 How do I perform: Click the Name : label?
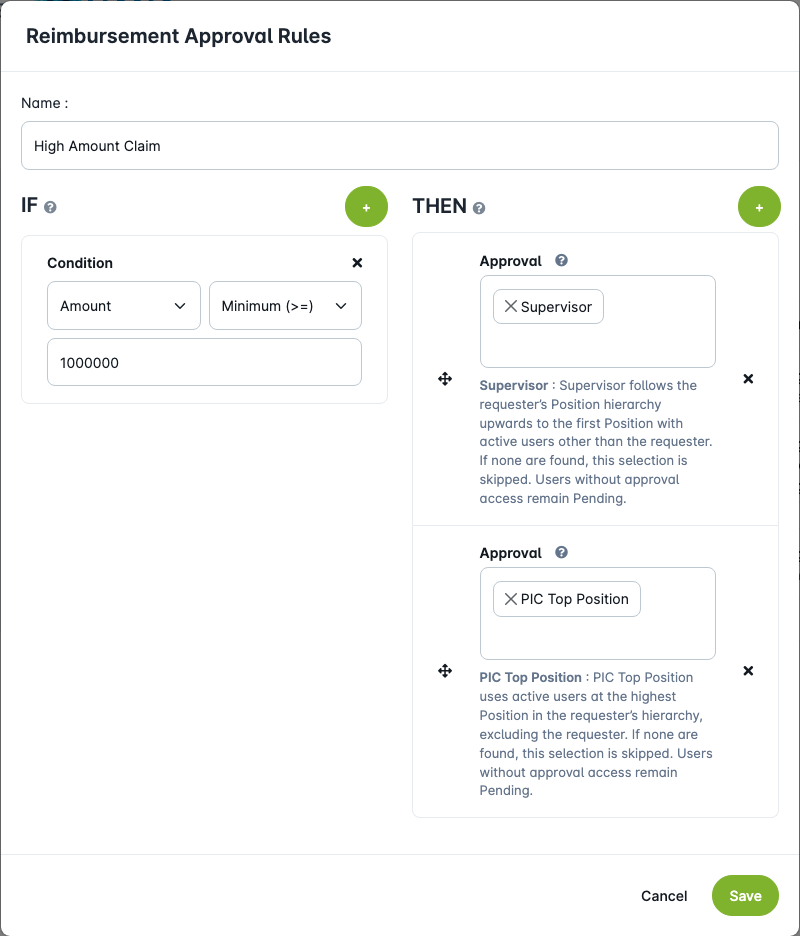(45, 103)
